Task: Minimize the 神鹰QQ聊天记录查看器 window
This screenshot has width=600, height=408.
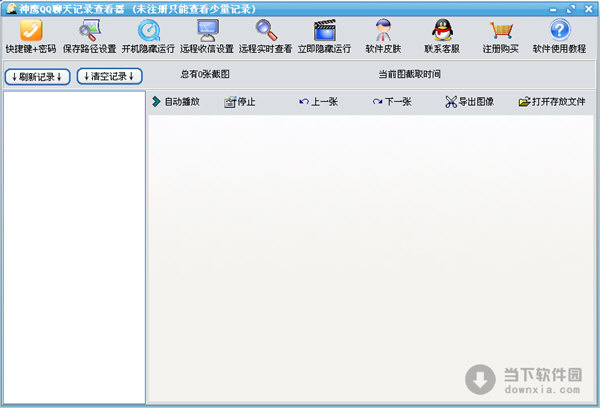Action: click(553, 9)
